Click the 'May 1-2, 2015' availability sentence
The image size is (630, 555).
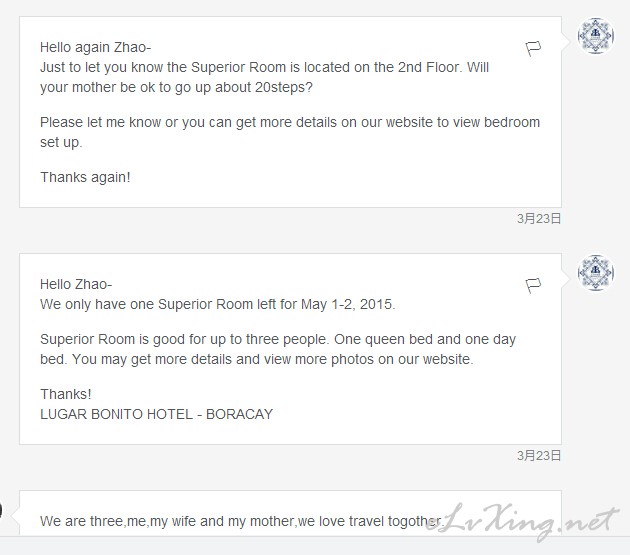click(x=218, y=305)
